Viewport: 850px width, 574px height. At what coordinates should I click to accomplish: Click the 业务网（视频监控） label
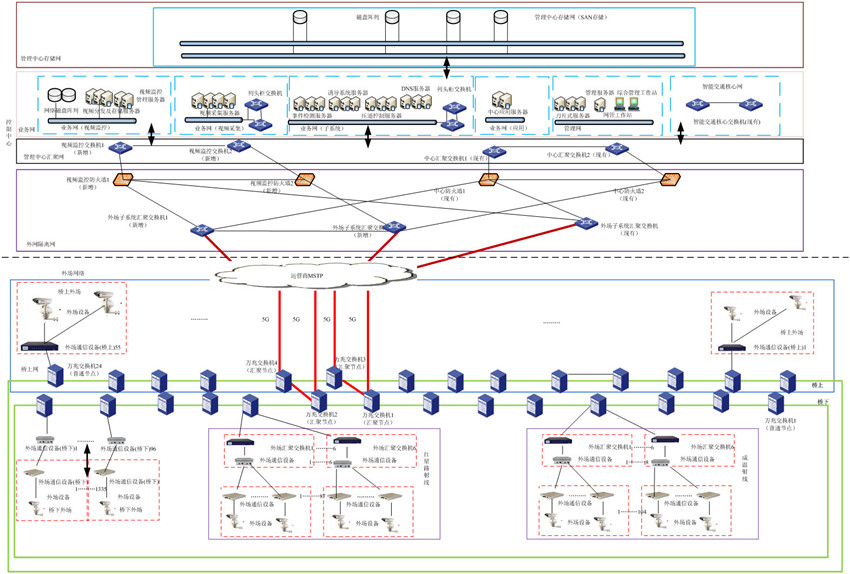click(x=85, y=127)
